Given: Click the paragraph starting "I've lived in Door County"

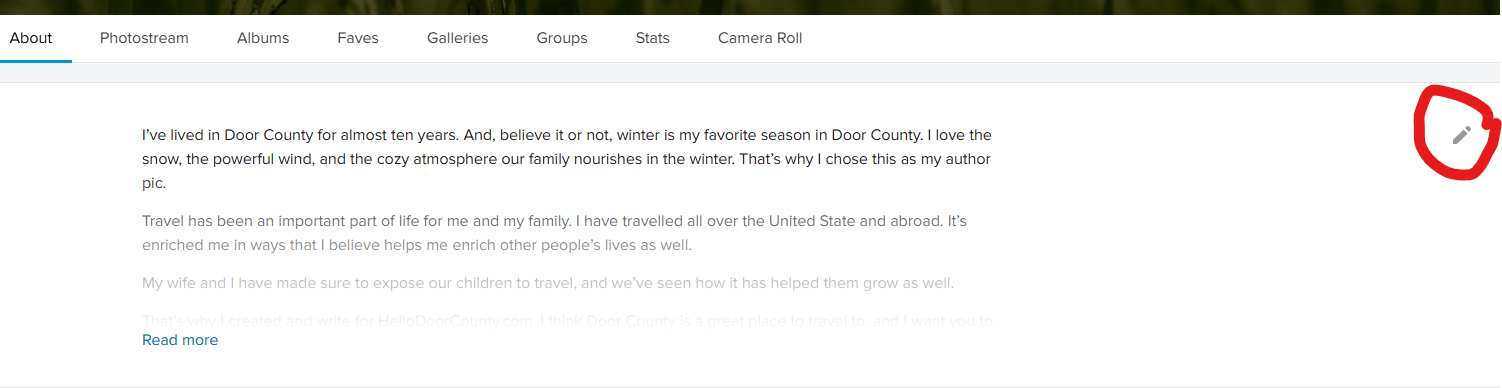Looking at the screenshot, I should (567, 159).
